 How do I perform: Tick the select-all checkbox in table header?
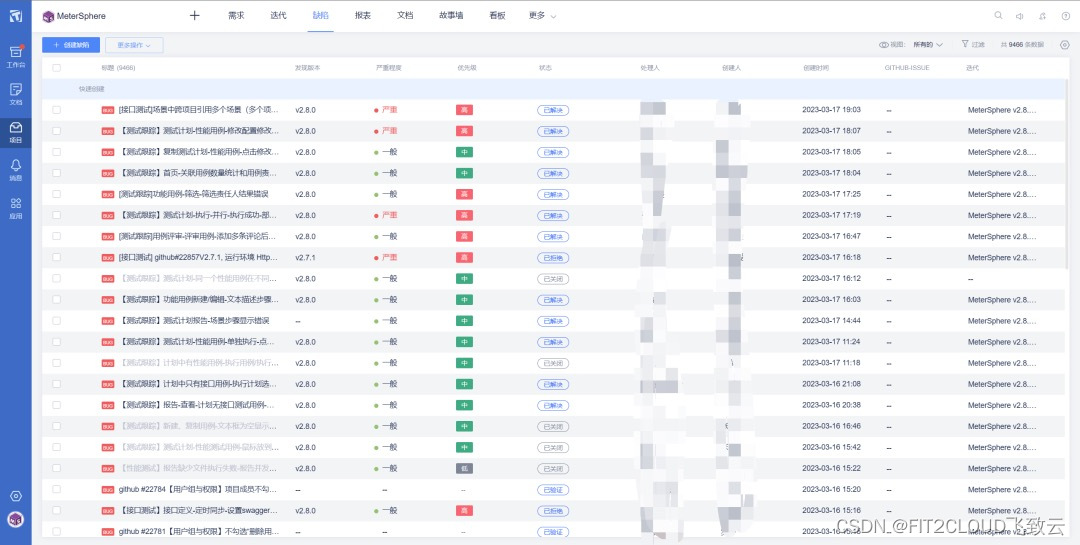(x=56, y=68)
